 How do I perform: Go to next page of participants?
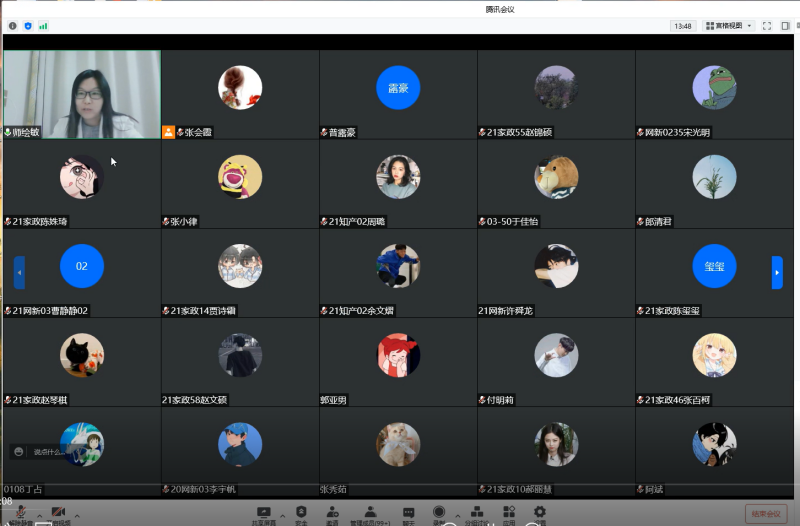pos(777,272)
